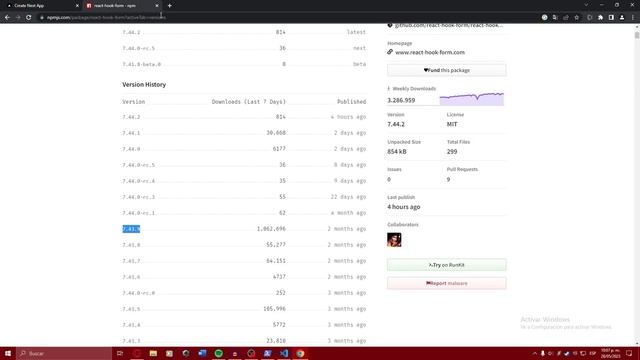The width and height of the screenshot is (640, 360).
Task: Open the notification center icon
Action: tap(629, 353)
